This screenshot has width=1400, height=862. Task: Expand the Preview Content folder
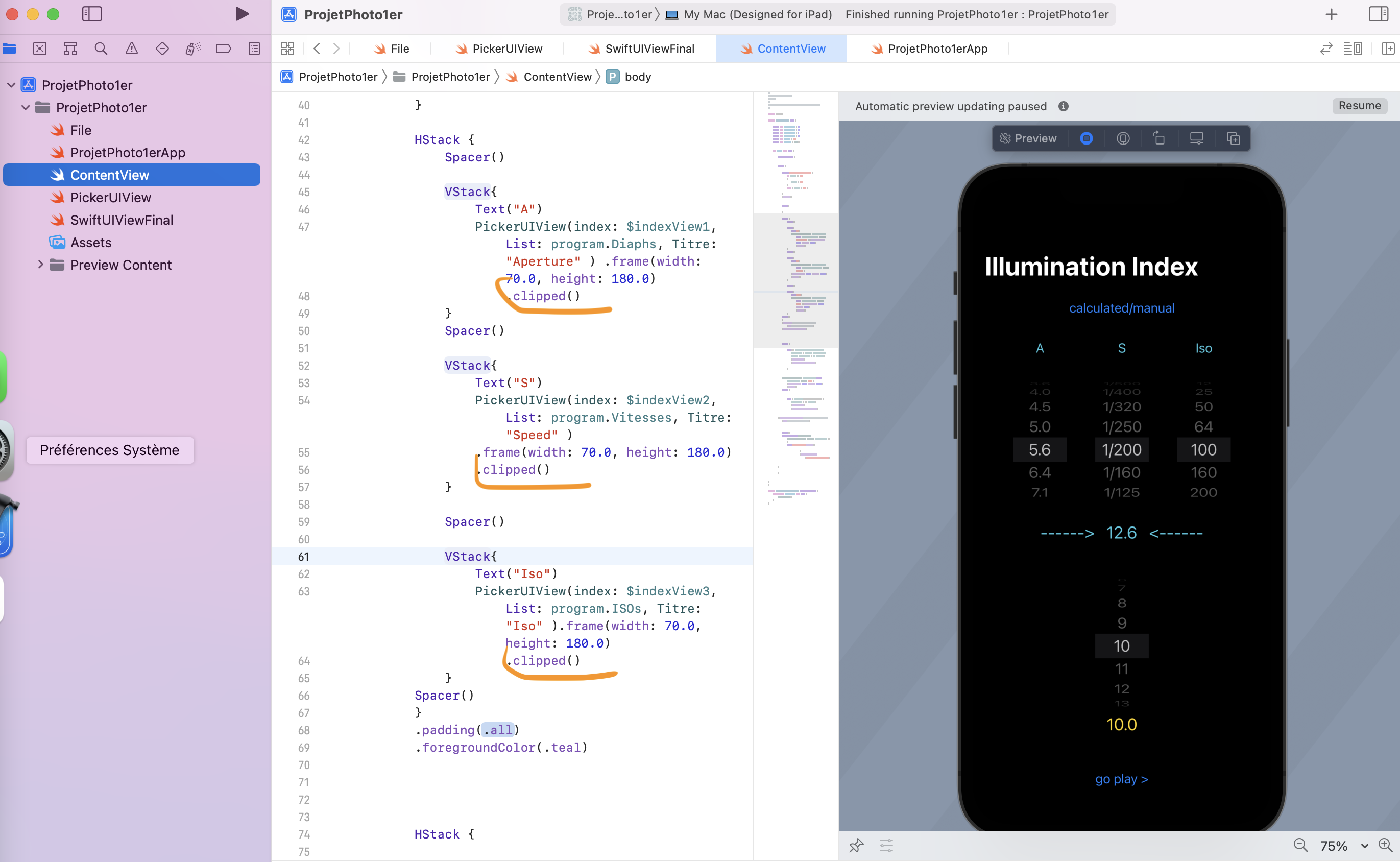(x=40, y=265)
